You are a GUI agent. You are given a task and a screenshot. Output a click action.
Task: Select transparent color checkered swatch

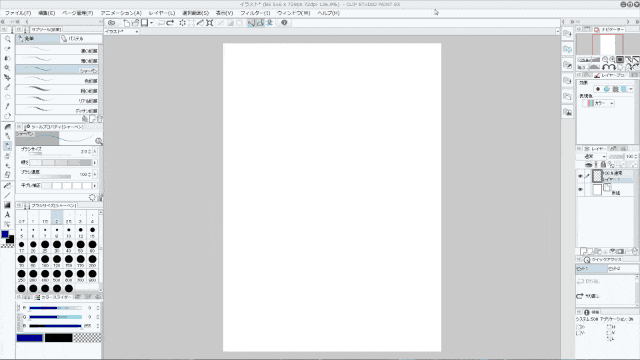click(x=87, y=338)
